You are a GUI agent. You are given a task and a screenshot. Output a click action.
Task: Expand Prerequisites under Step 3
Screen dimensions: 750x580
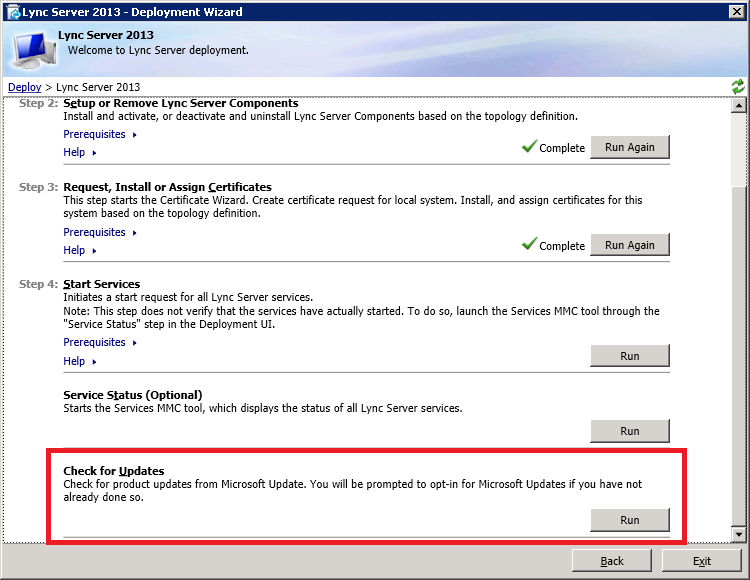[x=100, y=232]
